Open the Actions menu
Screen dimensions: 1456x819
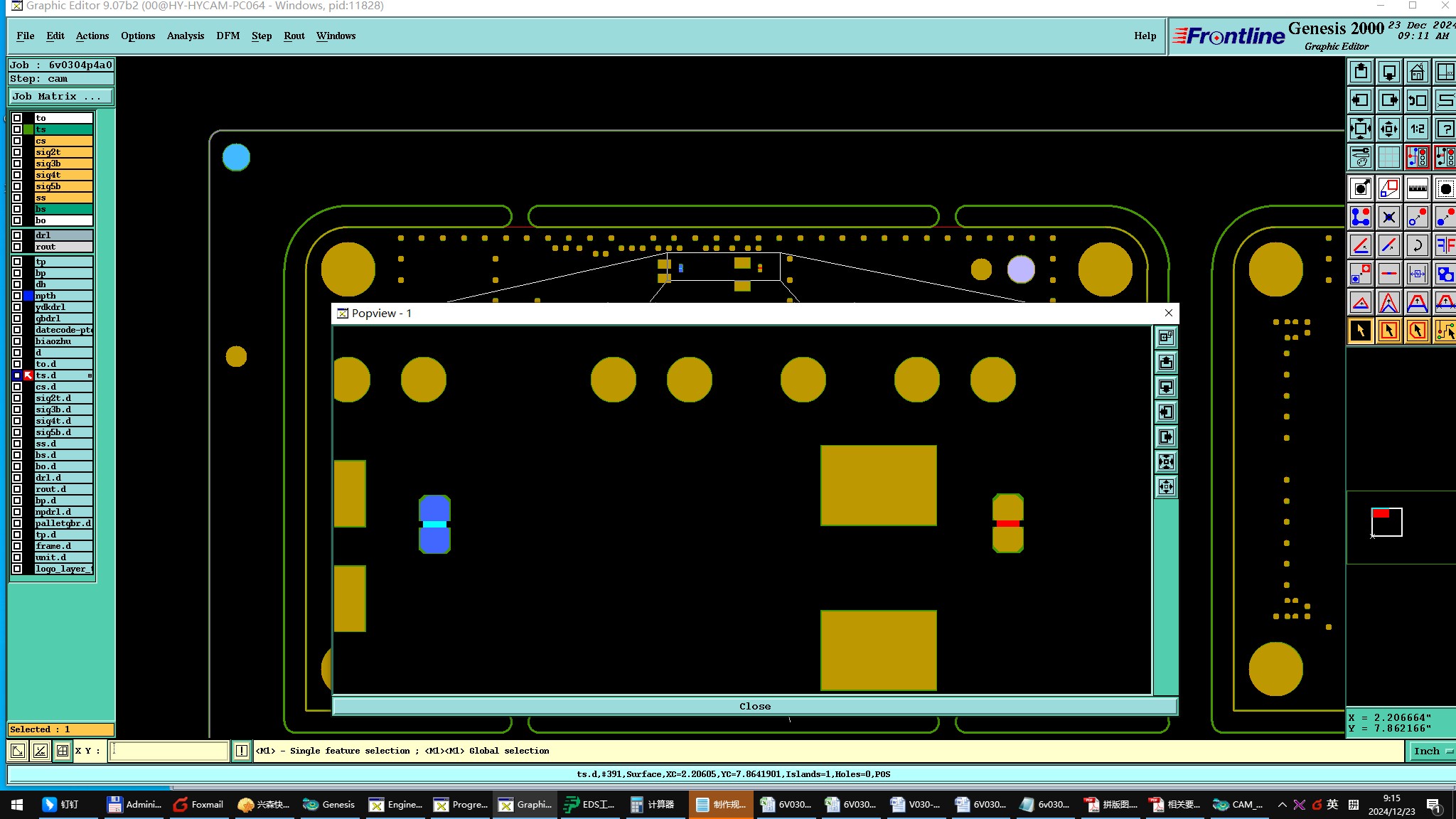point(92,36)
